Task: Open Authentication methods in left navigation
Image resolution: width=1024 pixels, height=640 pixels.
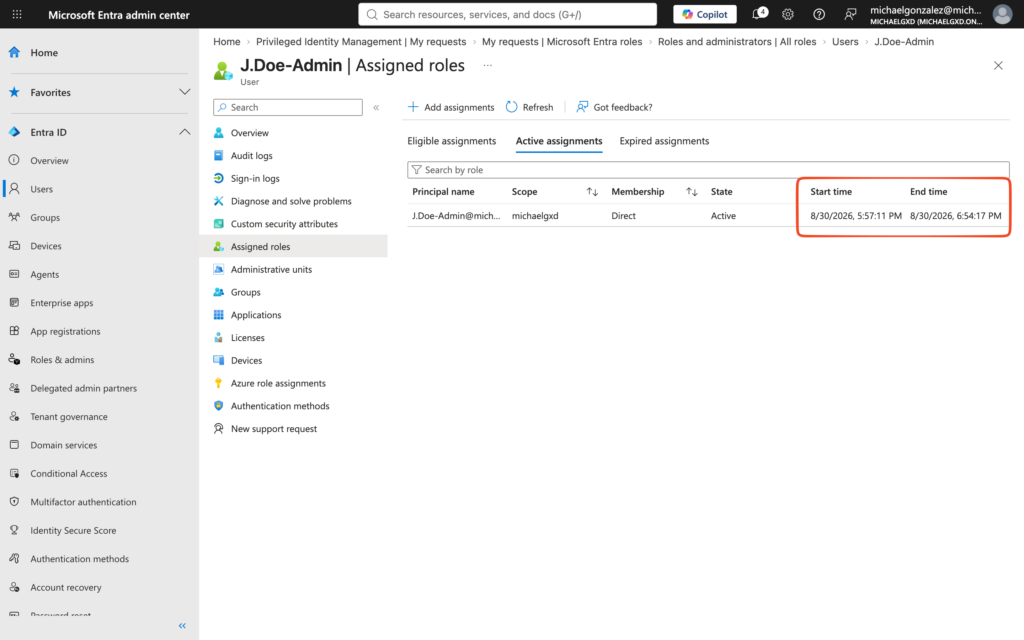Action: [x=80, y=559]
